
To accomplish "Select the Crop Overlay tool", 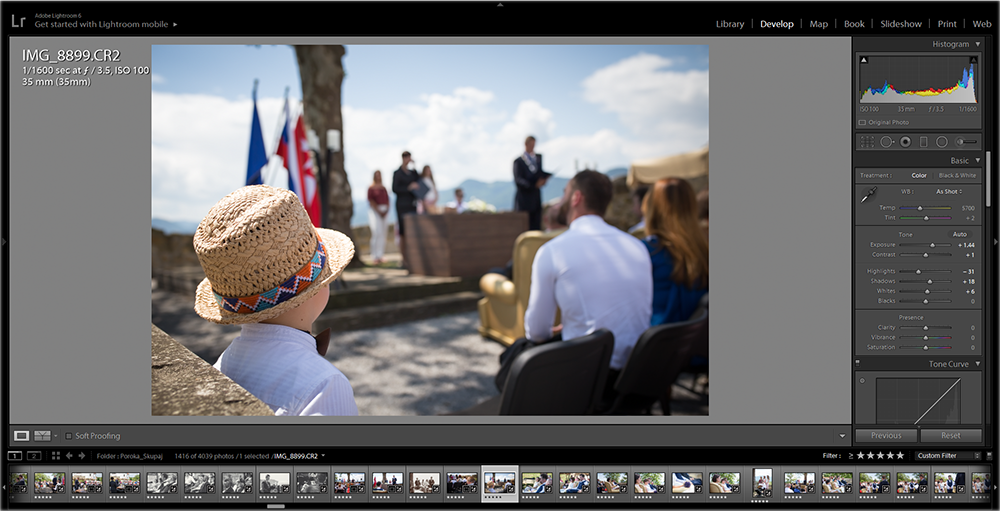I will point(867,142).
